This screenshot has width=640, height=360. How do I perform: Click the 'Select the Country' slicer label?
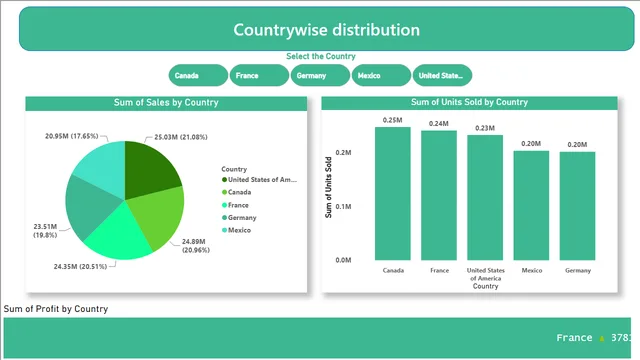pos(321,56)
